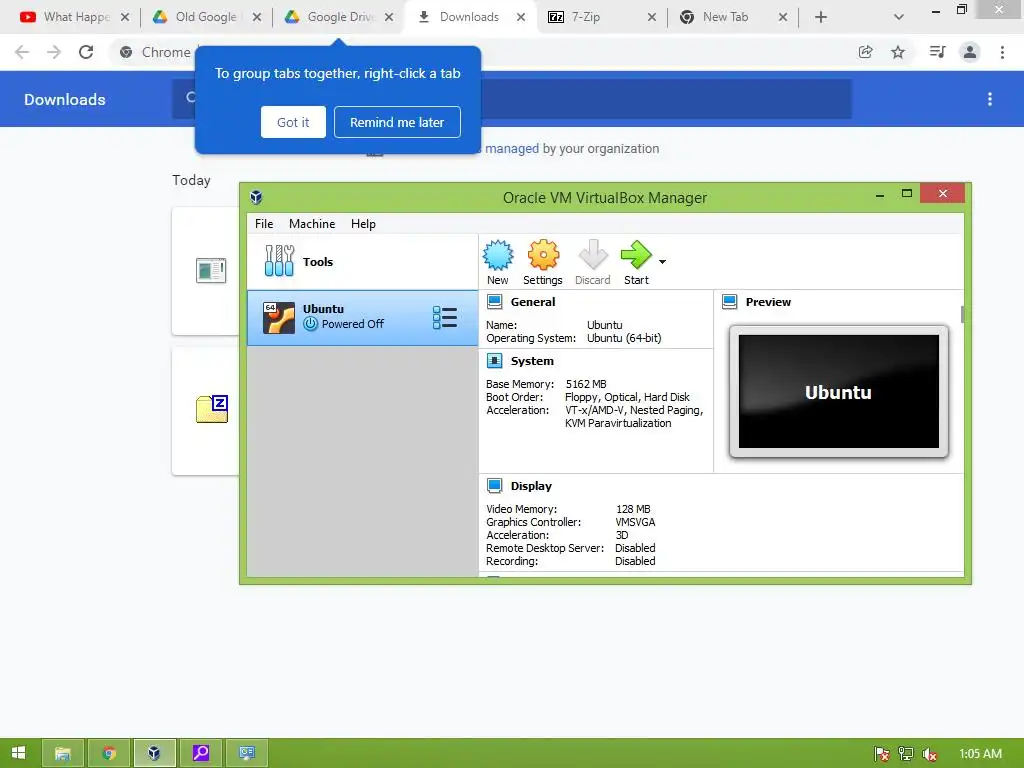Viewport: 1024px width, 768px height.
Task: Click the Chrome back arrow
Action: coord(22,52)
